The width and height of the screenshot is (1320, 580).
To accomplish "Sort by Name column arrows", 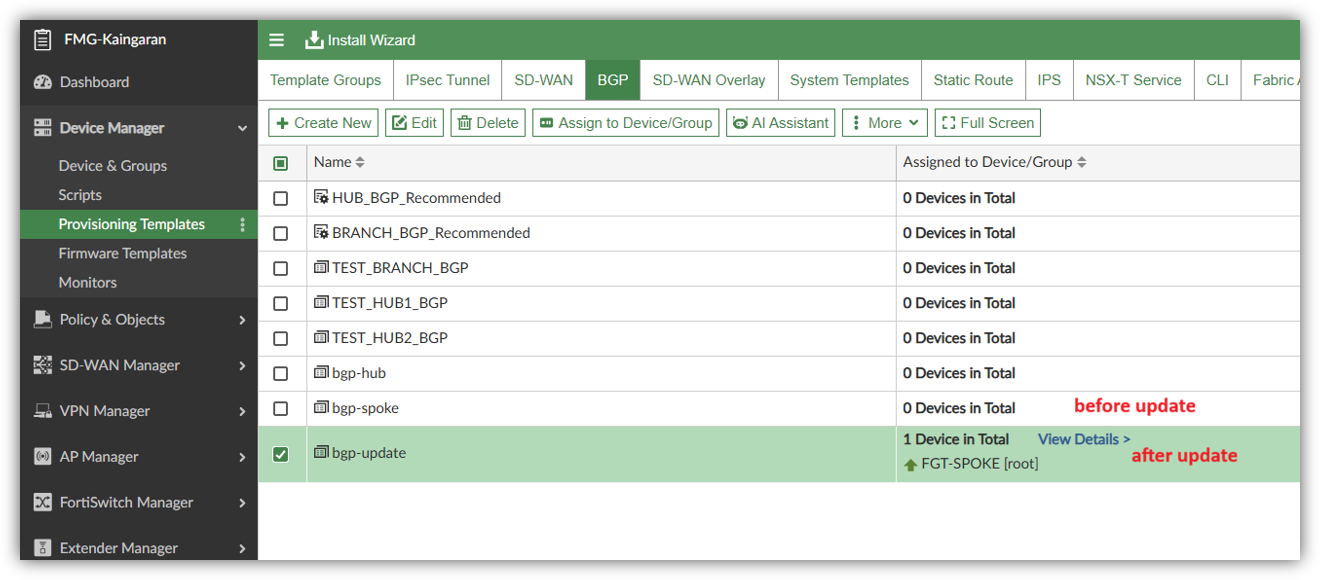I will [360, 162].
